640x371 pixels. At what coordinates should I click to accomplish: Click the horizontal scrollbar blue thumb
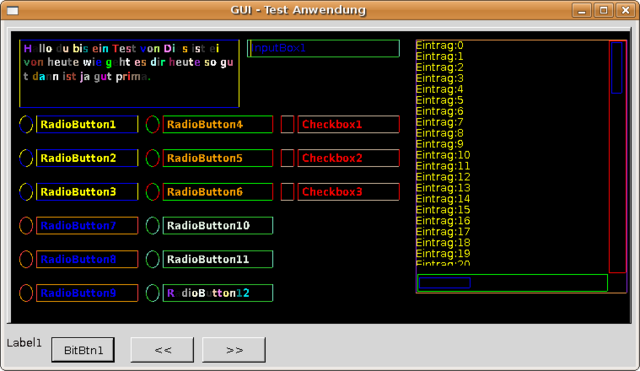click(x=444, y=282)
